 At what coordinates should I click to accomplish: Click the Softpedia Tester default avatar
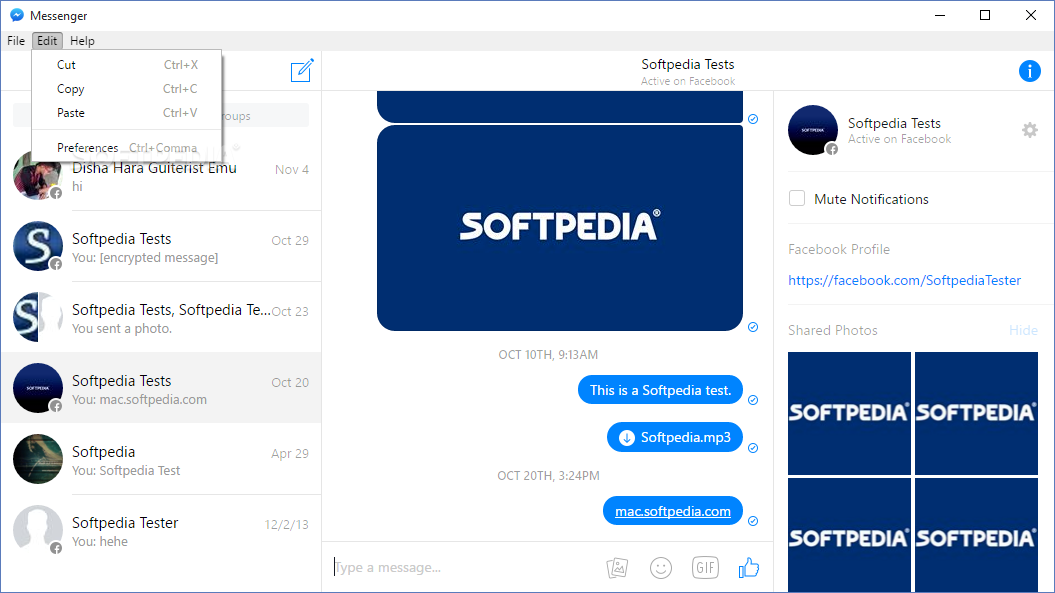[38, 530]
